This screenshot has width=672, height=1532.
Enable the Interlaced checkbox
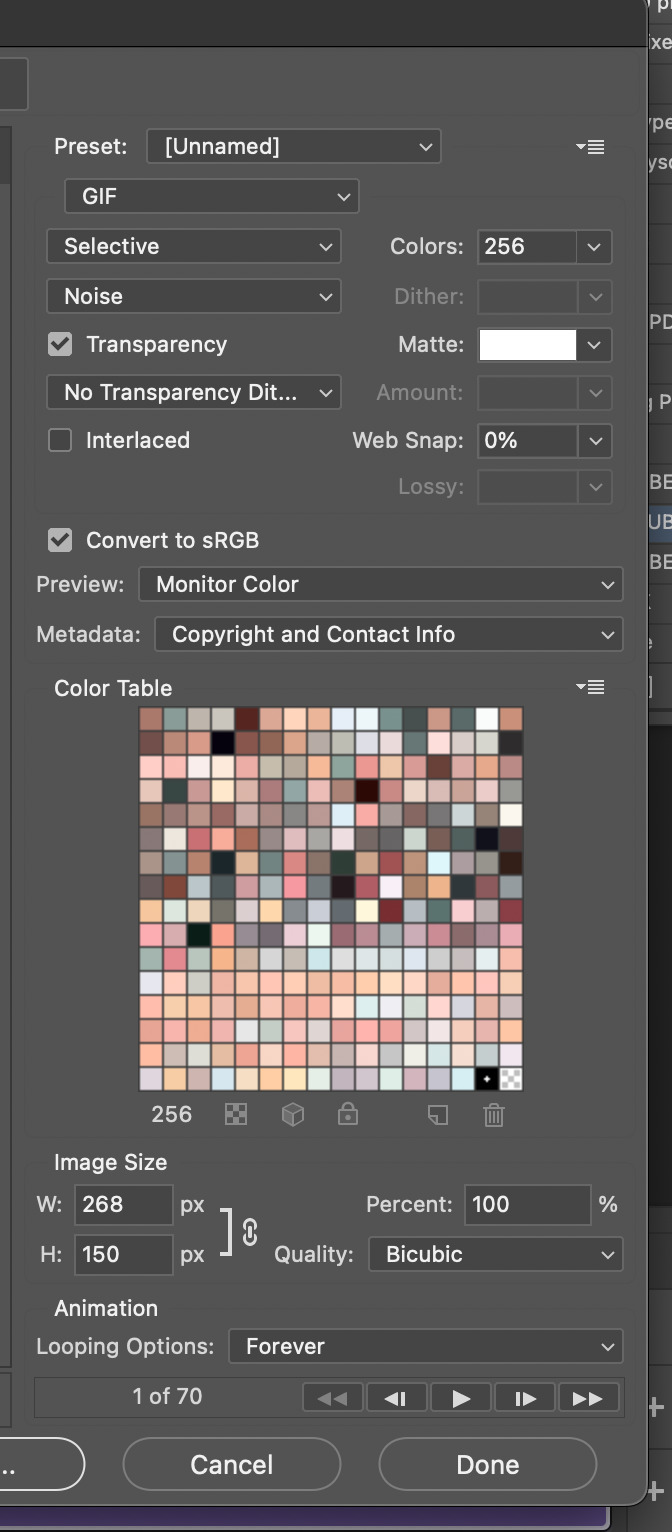pos(60,440)
